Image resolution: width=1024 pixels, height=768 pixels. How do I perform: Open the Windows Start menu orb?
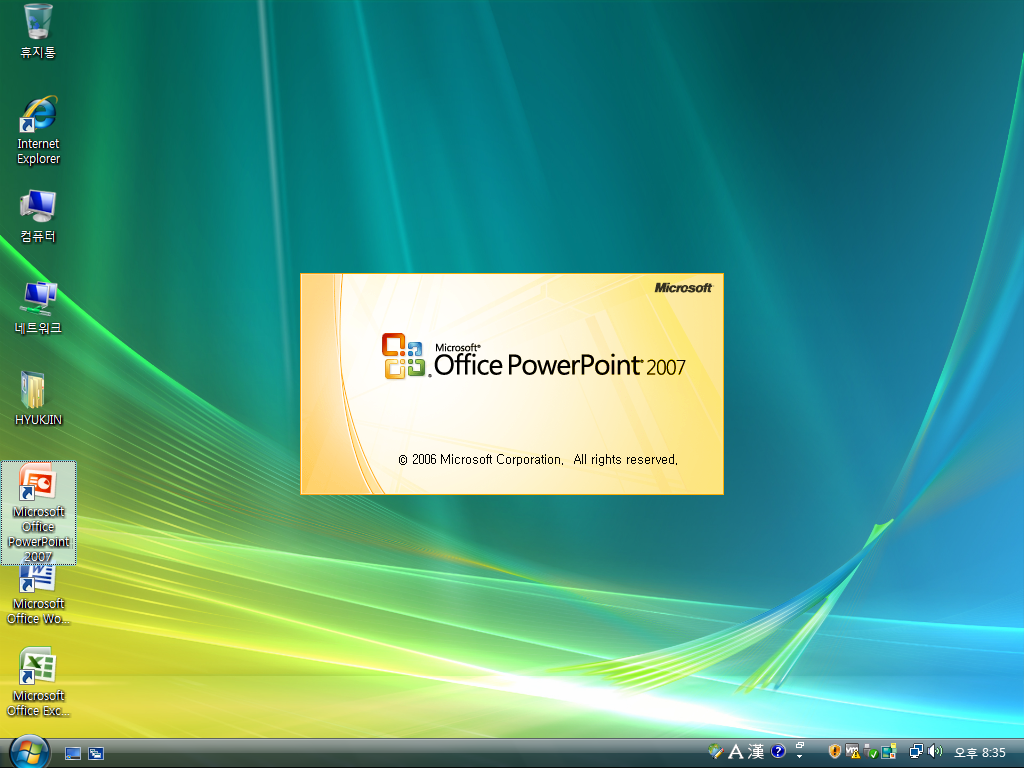[29, 752]
